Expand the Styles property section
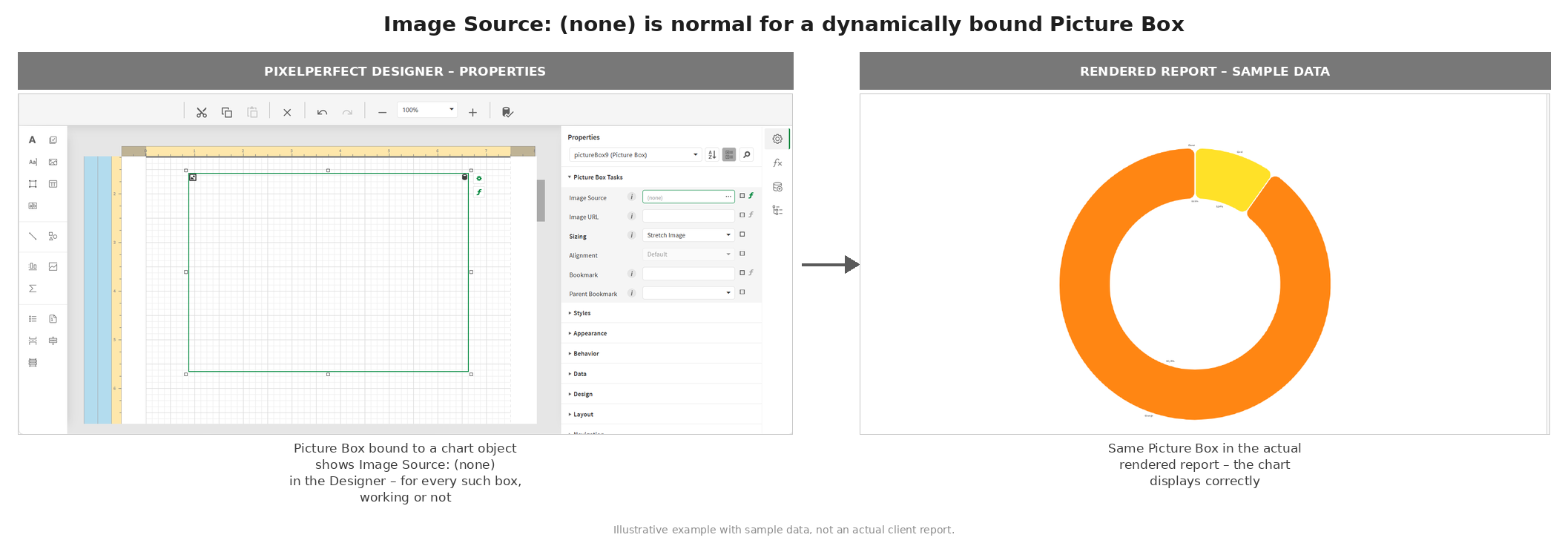Viewport: 1568px width, 549px height. click(x=580, y=313)
